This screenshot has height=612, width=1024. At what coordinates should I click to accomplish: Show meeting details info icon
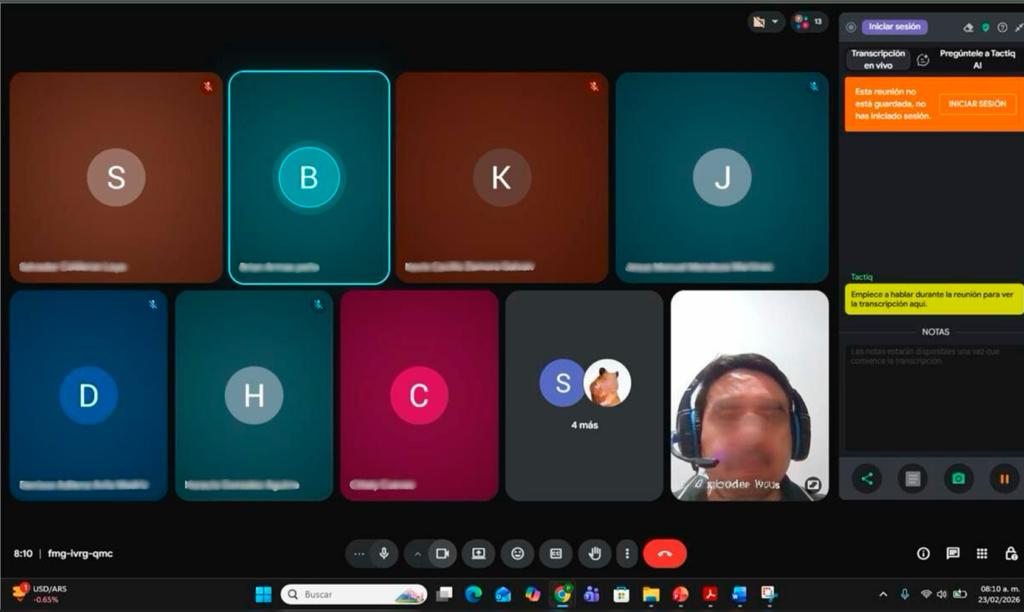[923, 553]
